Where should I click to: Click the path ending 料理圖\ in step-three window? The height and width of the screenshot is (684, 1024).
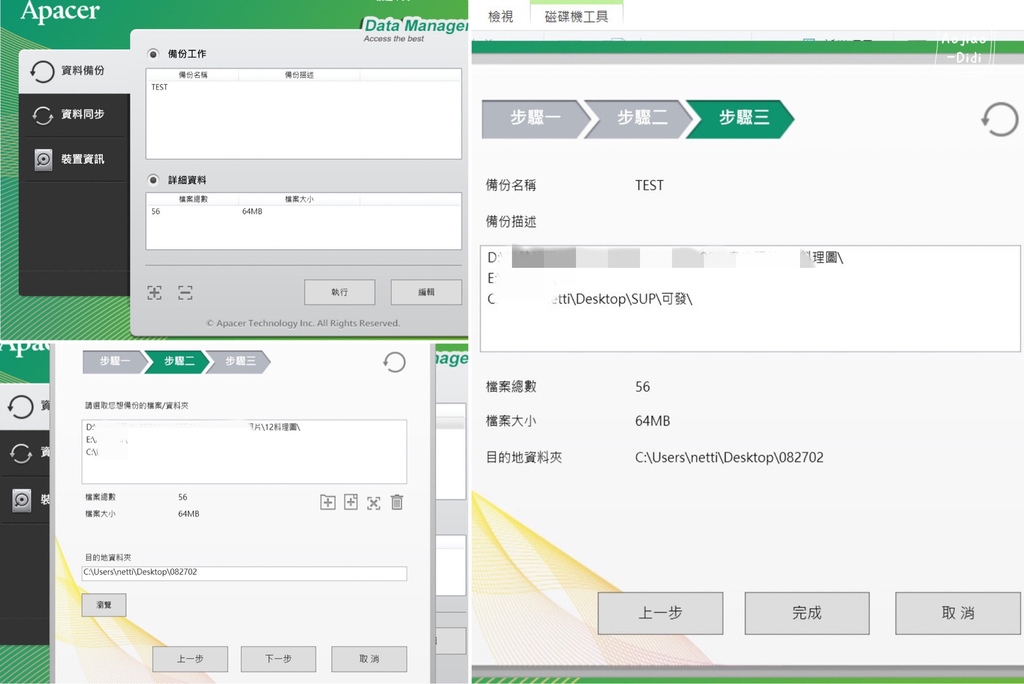[665, 257]
